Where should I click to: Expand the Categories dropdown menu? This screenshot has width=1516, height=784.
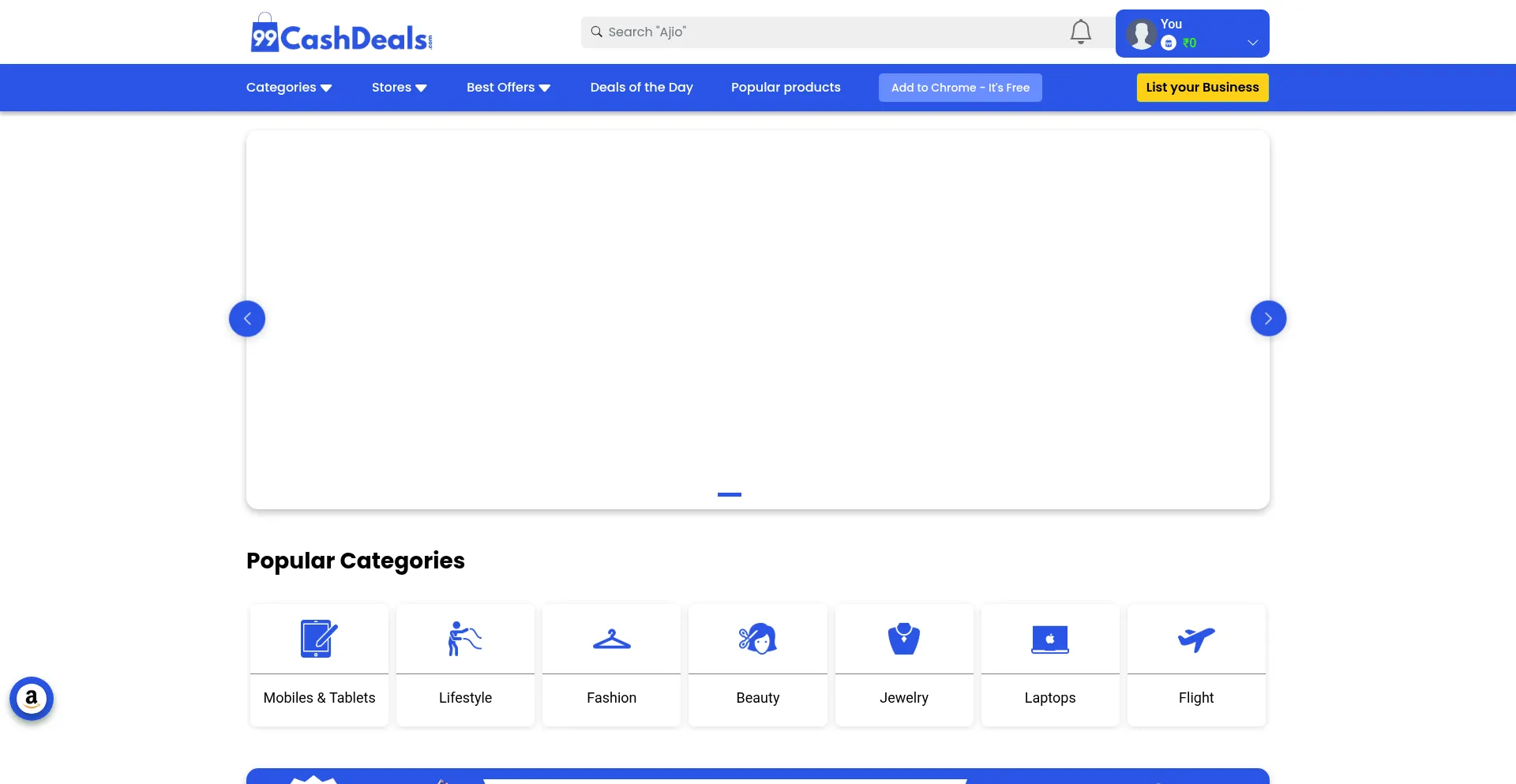pyautogui.click(x=289, y=88)
